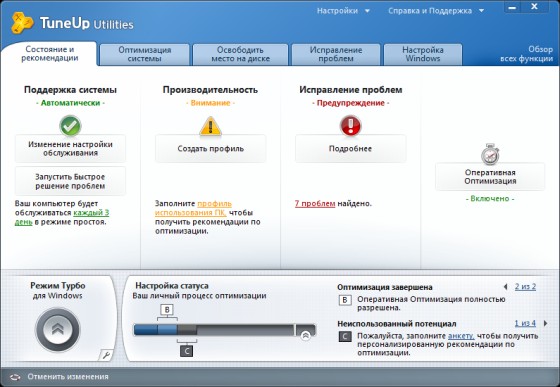Click the stopwatch Live Optimization icon
The height and width of the screenshot is (387, 560).
click(x=490, y=154)
